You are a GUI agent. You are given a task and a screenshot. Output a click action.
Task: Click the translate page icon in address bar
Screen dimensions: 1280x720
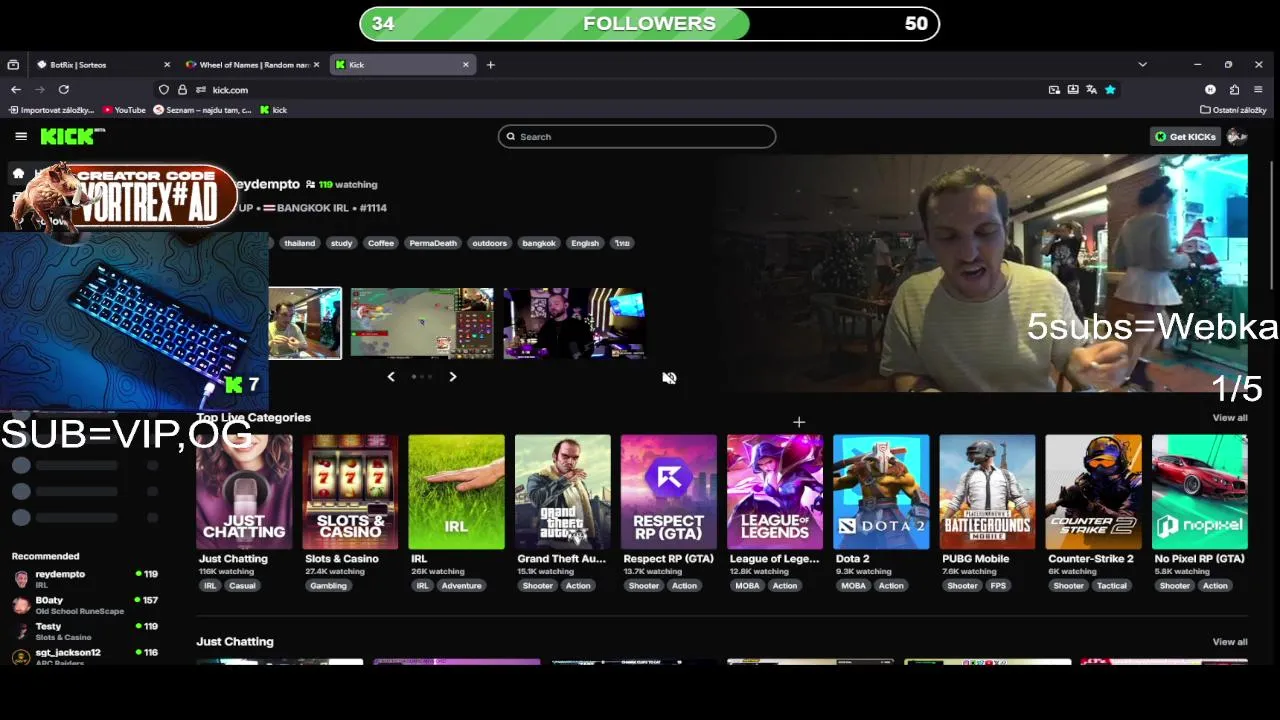click(1091, 90)
